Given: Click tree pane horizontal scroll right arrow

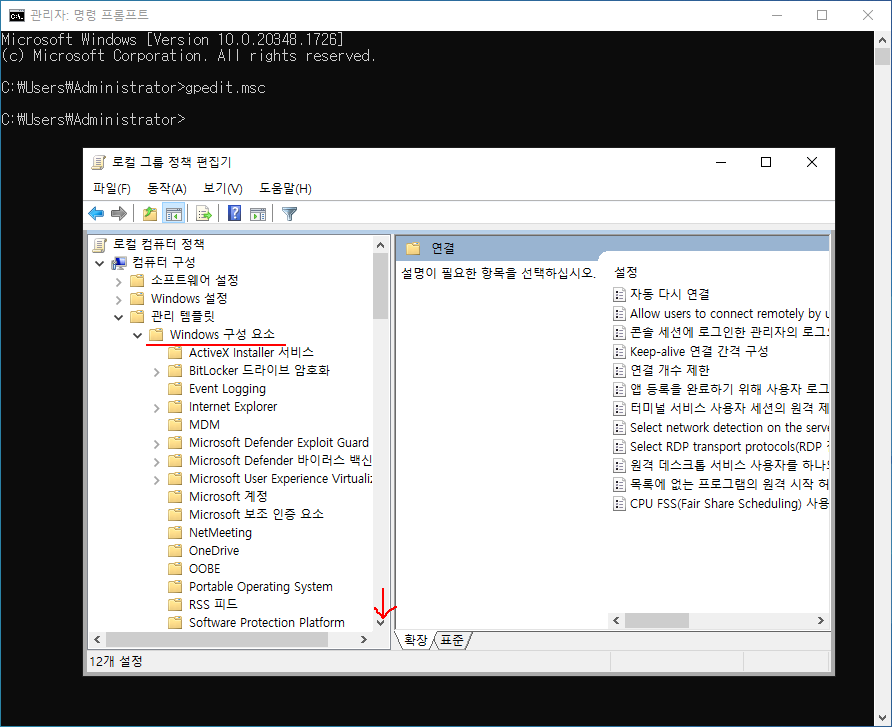Looking at the screenshot, I should (364, 639).
